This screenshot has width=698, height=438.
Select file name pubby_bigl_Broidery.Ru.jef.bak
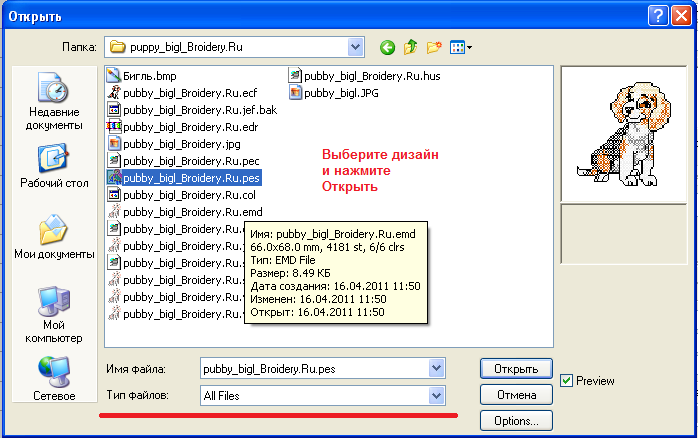[200, 110]
